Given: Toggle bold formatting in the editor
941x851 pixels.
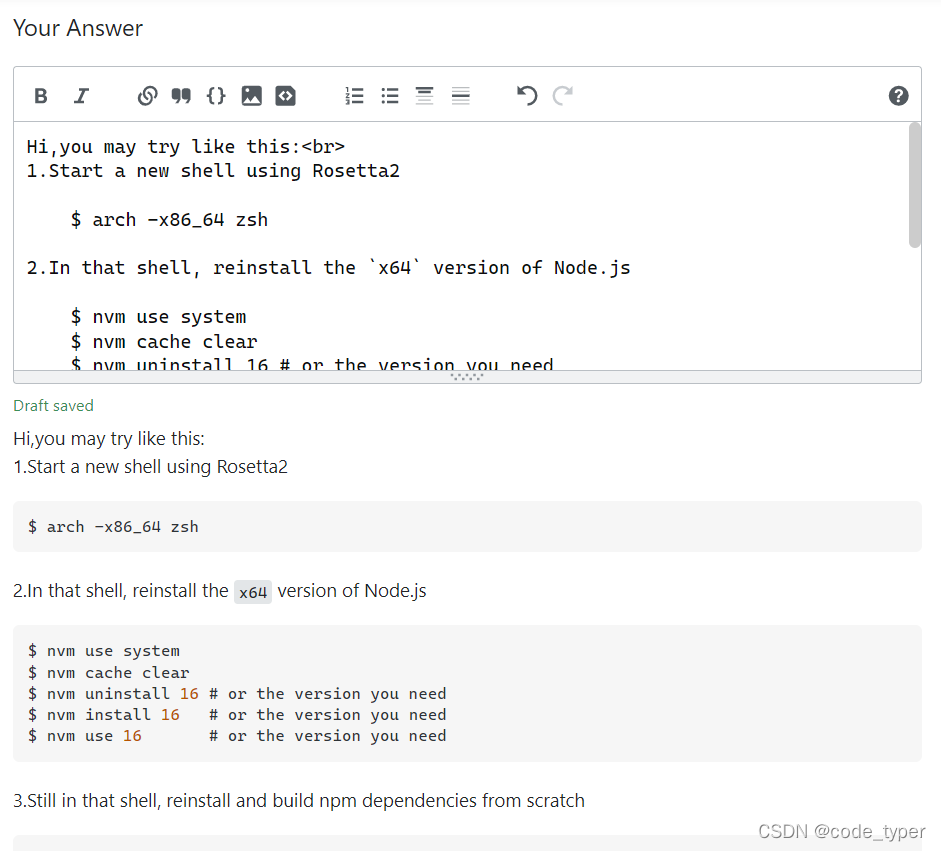Looking at the screenshot, I should (40, 96).
